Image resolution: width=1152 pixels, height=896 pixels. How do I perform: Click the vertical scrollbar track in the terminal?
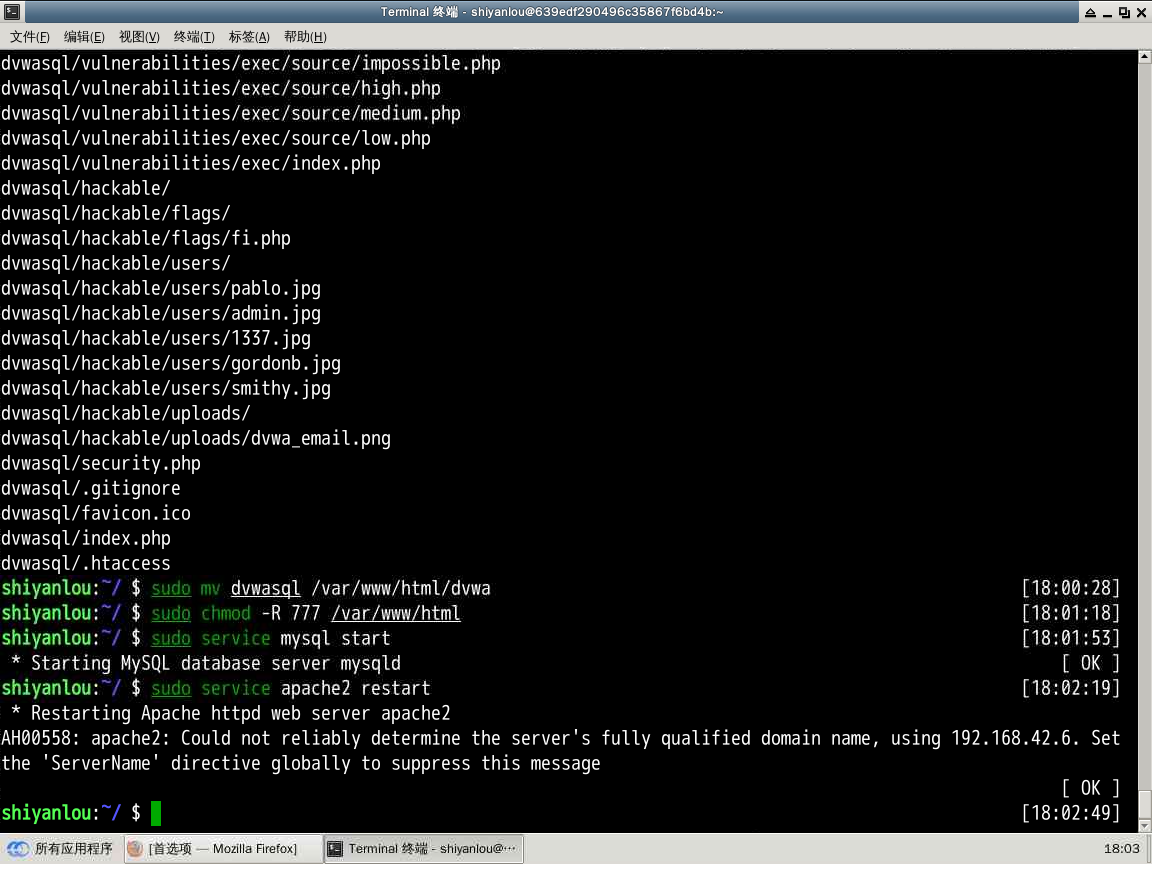tap(1145, 400)
